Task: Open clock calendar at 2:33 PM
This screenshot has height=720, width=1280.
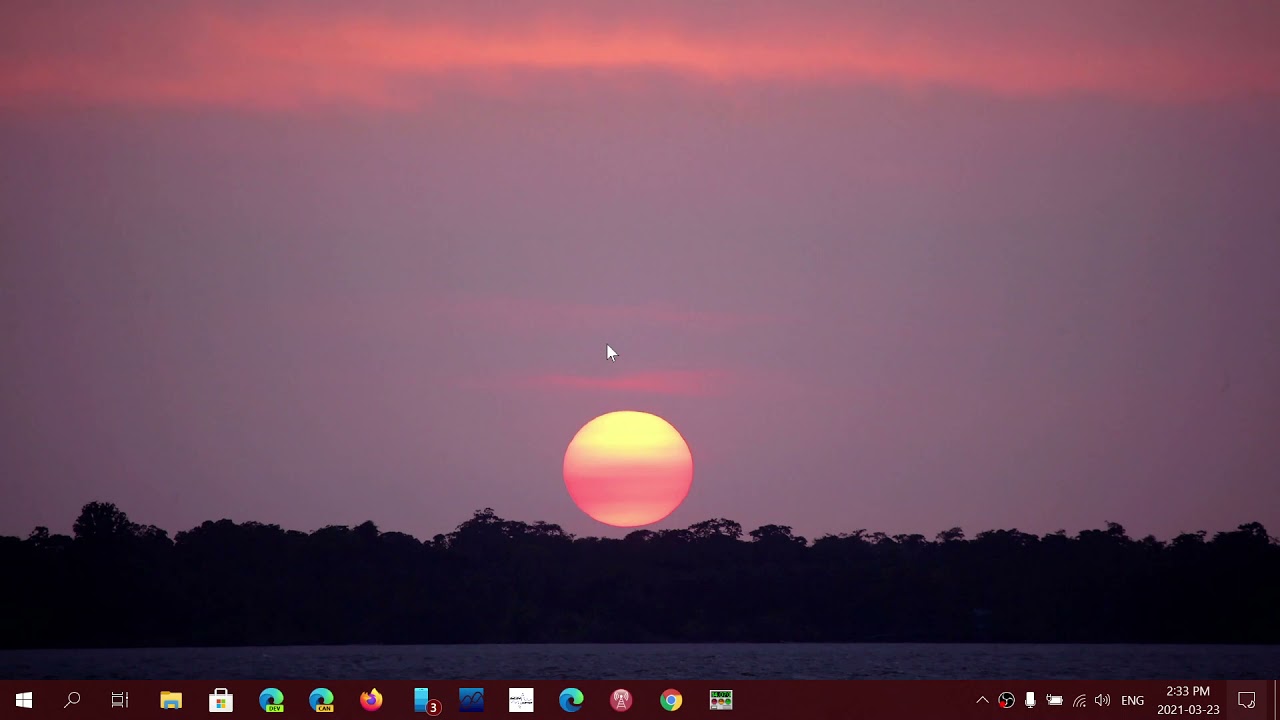Action: click(1188, 700)
